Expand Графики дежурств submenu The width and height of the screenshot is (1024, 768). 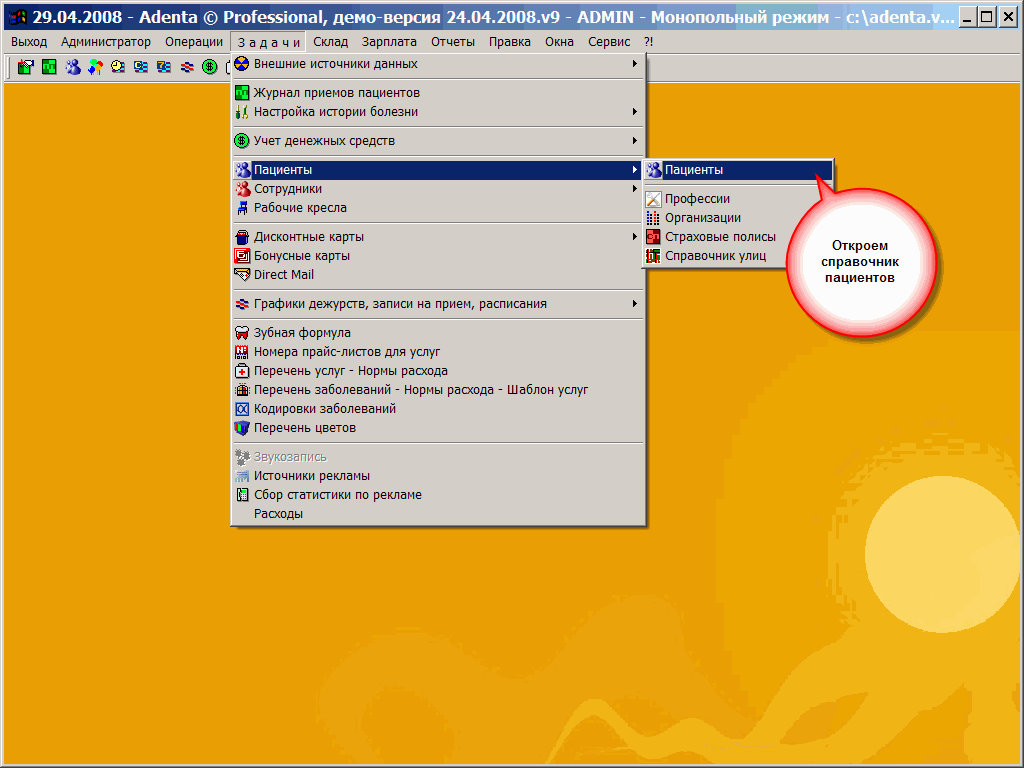tap(400, 304)
